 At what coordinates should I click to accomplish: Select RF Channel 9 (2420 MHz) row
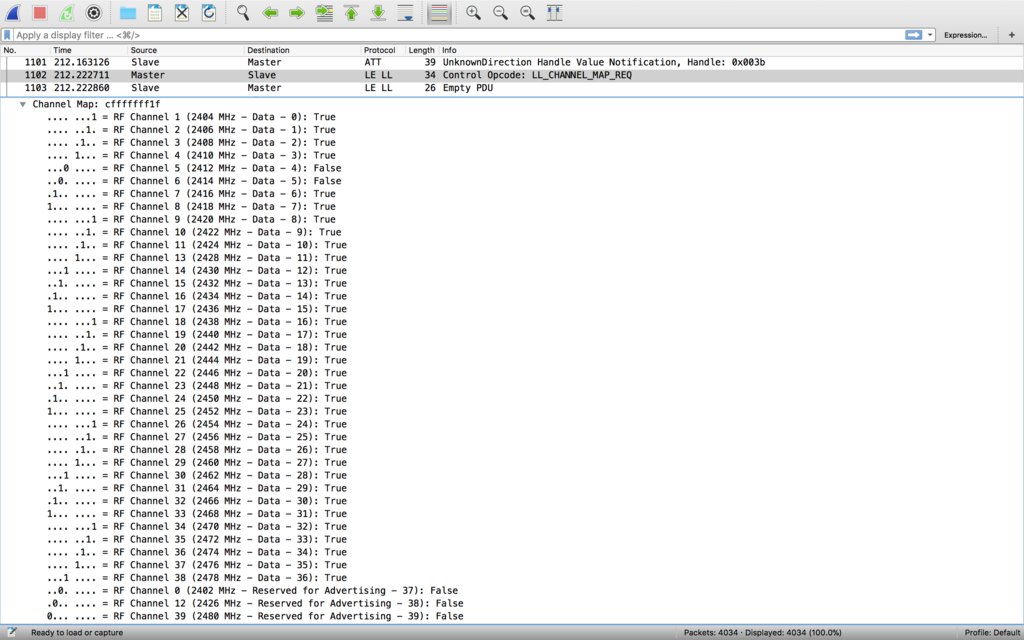(191, 219)
